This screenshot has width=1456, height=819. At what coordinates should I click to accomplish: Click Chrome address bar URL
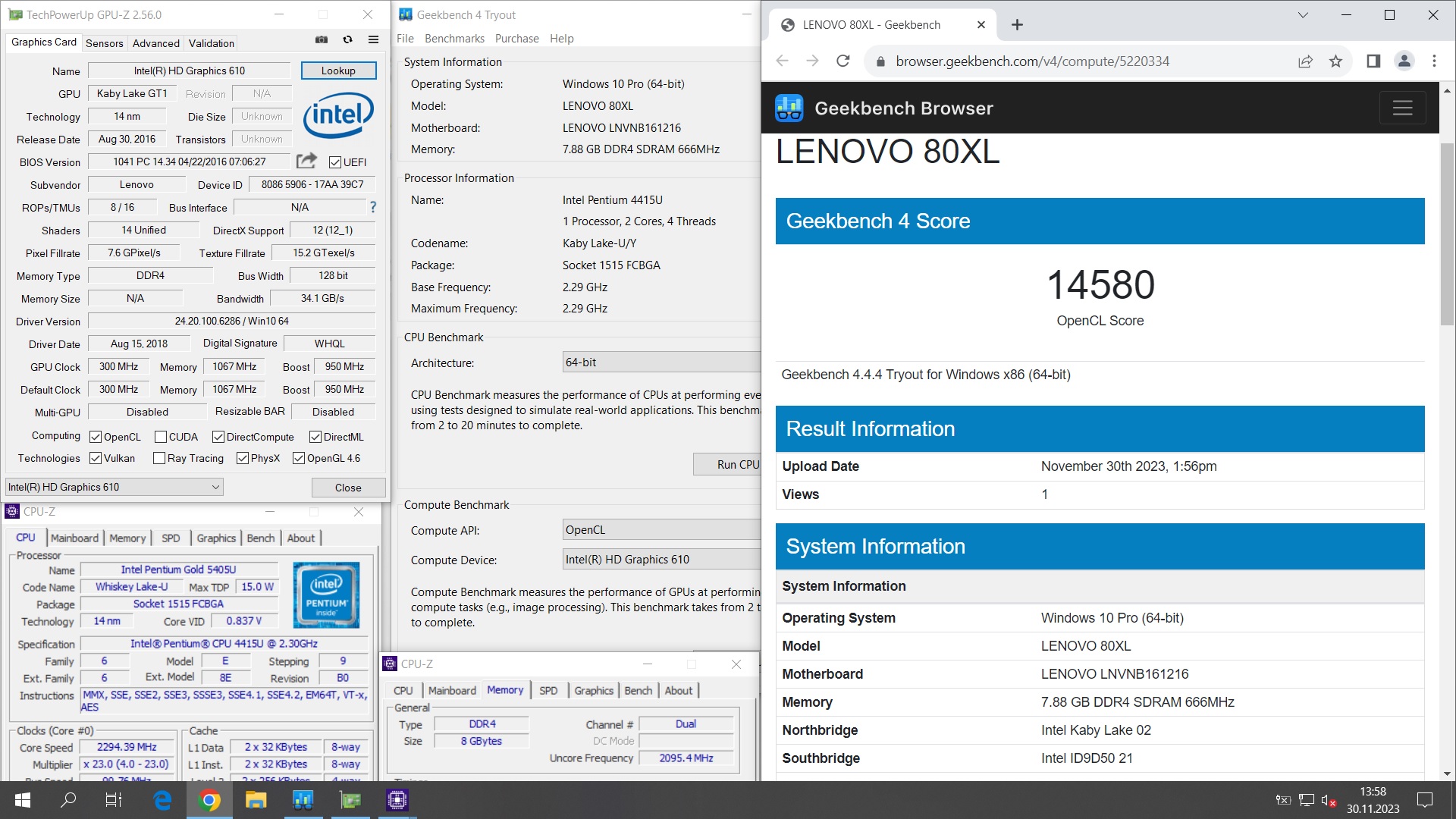(1032, 61)
